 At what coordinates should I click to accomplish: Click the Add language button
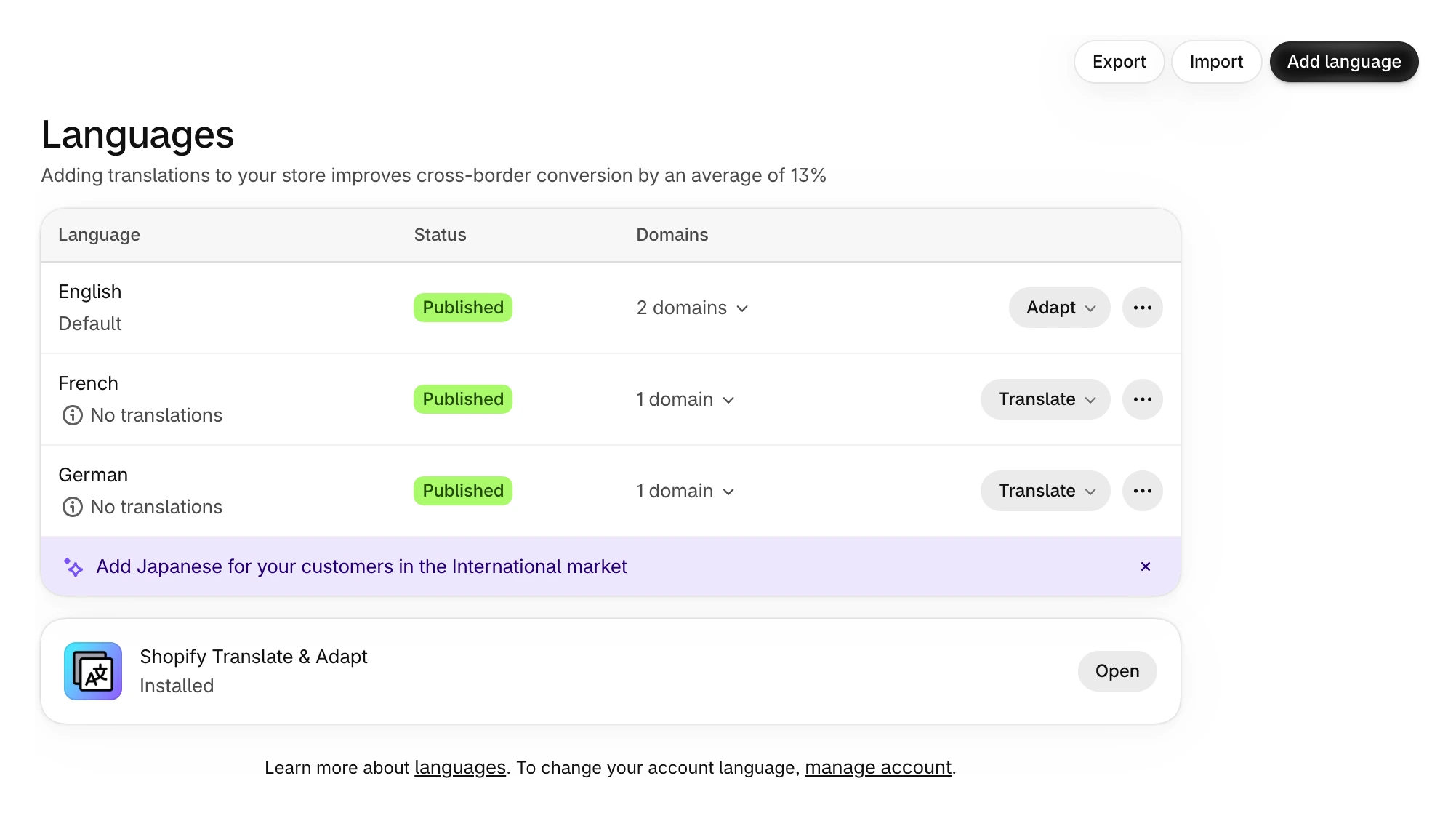[x=1343, y=62]
